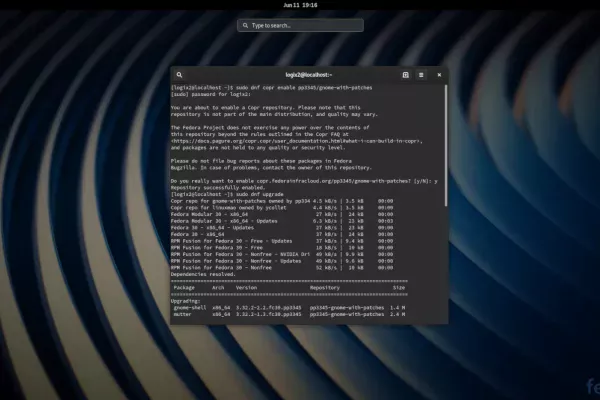Close the terminal window

pos(439,75)
